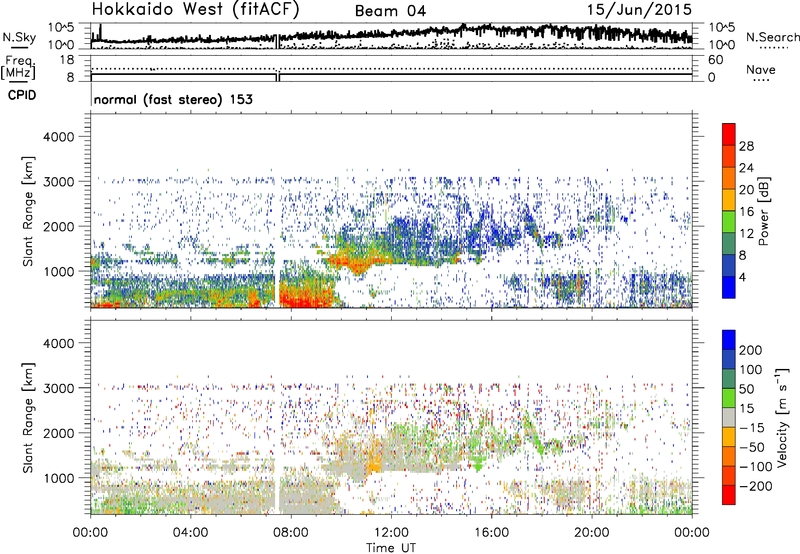Click the '16' power scale value

(746, 212)
